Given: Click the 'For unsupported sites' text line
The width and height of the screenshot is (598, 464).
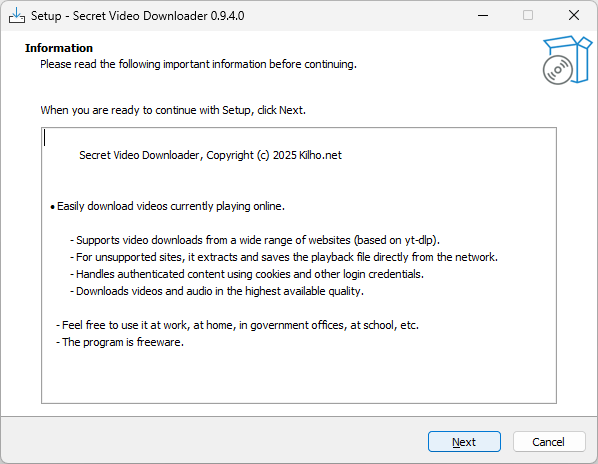Looking at the screenshot, I should (x=284, y=257).
